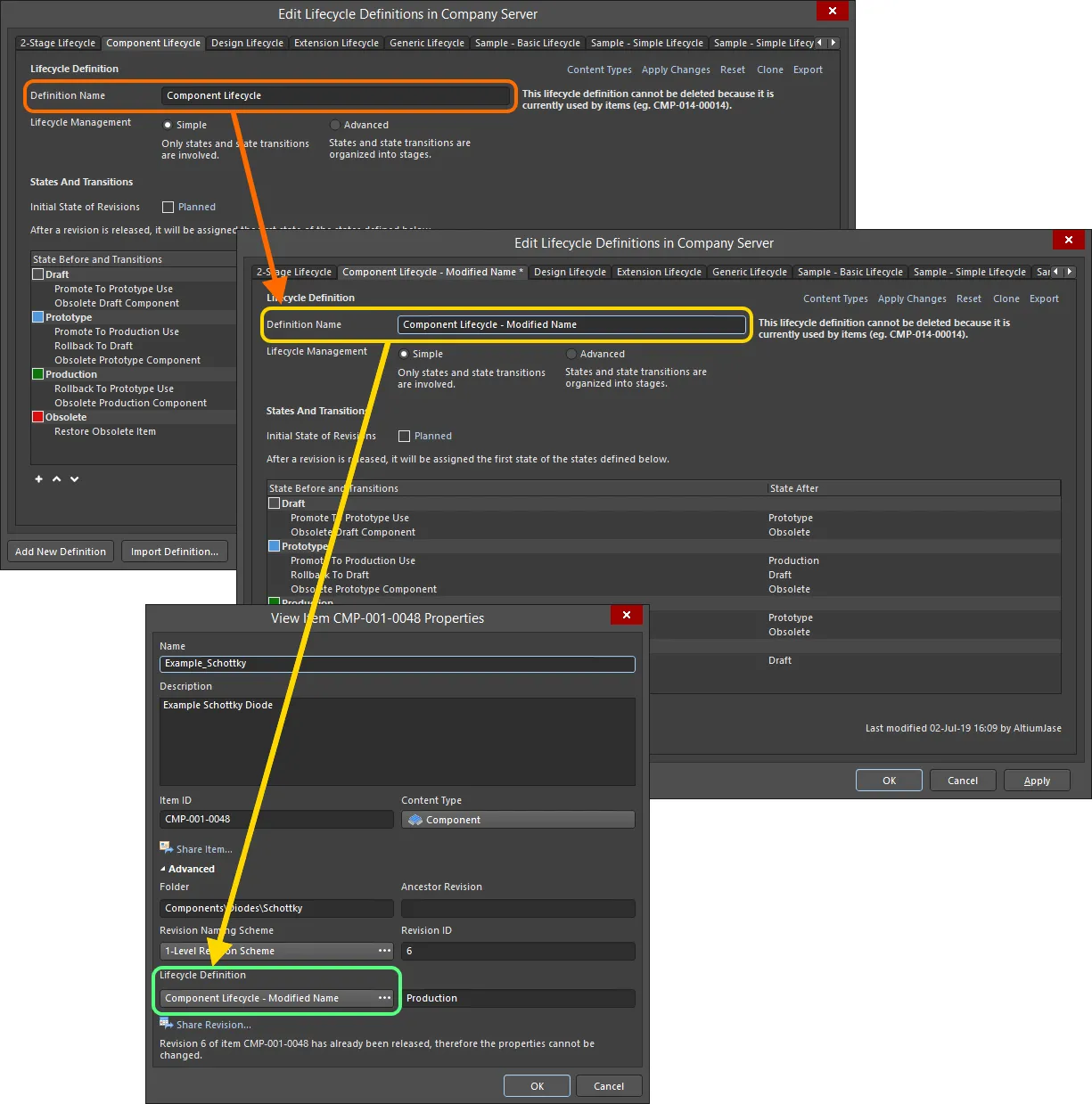The image size is (1092, 1104).
Task: Select Advanced radio in Modified Name window
Action: tap(571, 354)
